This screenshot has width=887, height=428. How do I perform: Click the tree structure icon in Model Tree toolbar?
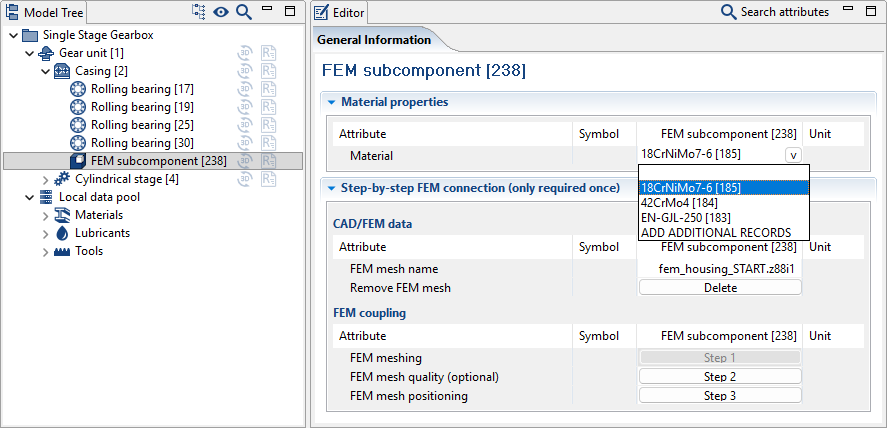[198, 12]
